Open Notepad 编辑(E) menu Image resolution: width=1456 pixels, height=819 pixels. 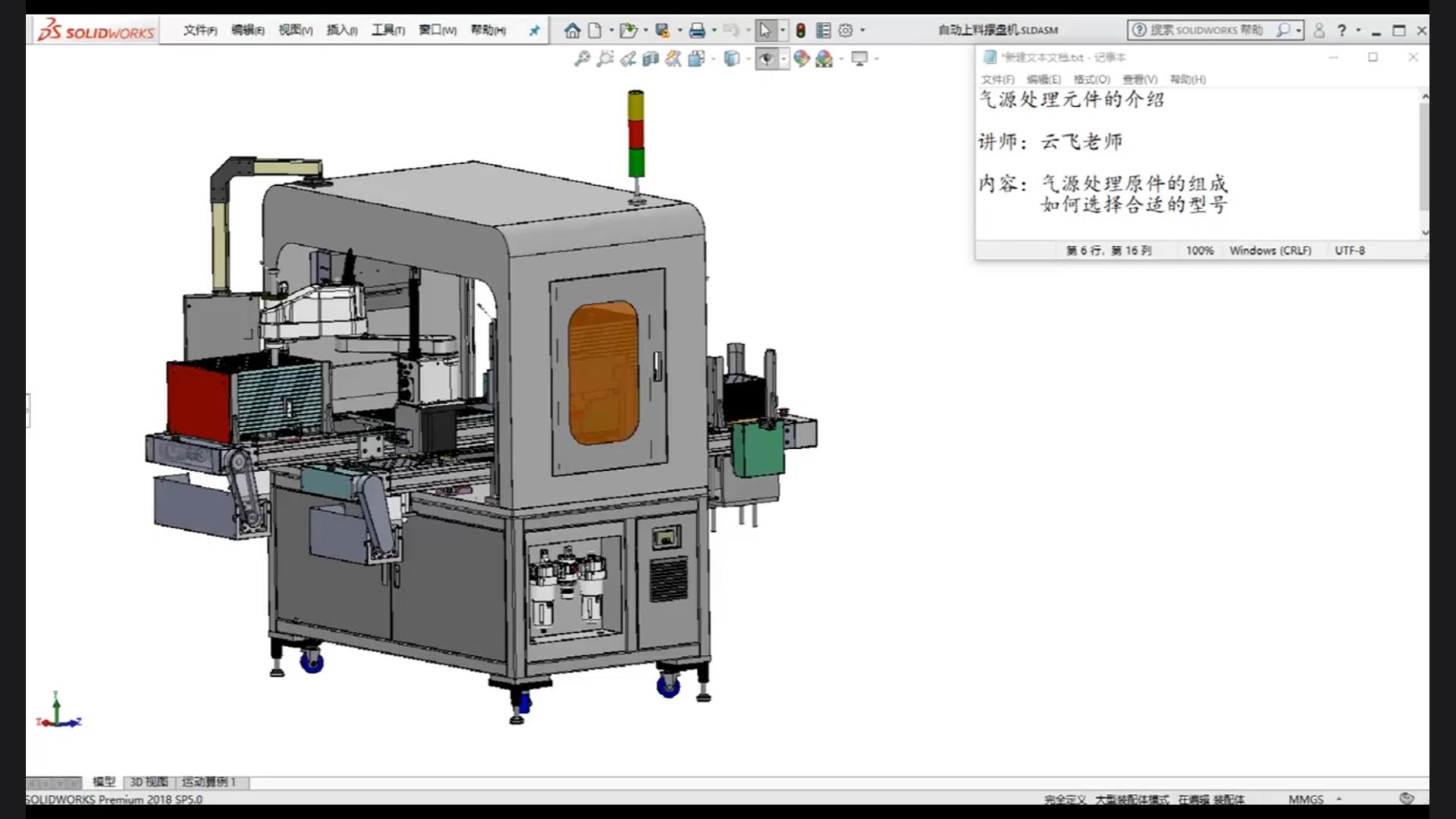point(1044,80)
